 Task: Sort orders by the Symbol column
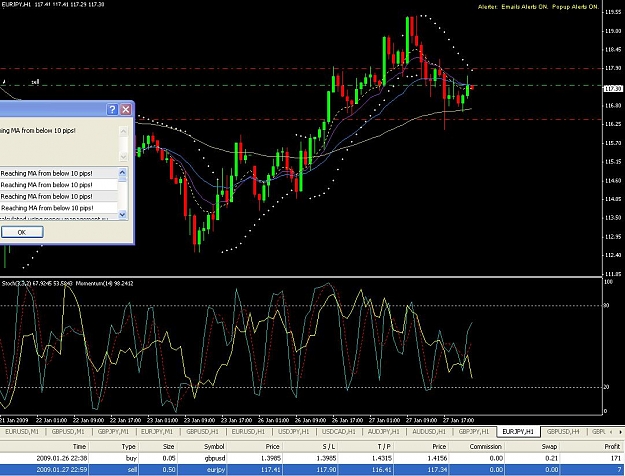click(x=201, y=446)
